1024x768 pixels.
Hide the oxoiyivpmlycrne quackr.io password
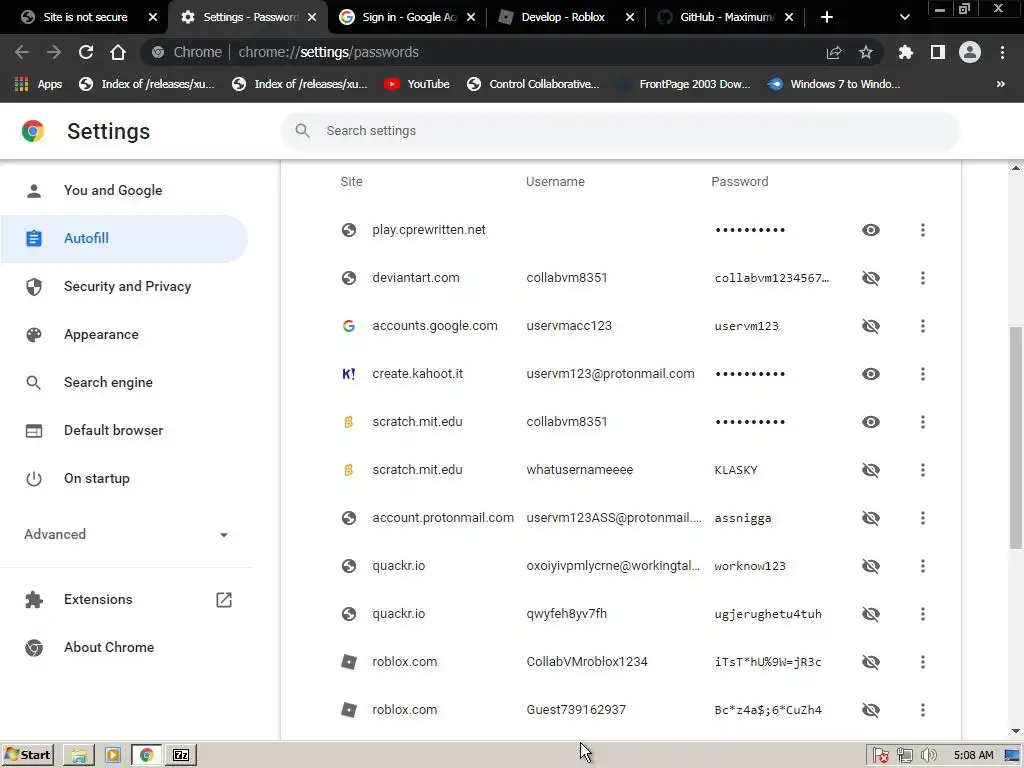pyautogui.click(x=871, y=566)
